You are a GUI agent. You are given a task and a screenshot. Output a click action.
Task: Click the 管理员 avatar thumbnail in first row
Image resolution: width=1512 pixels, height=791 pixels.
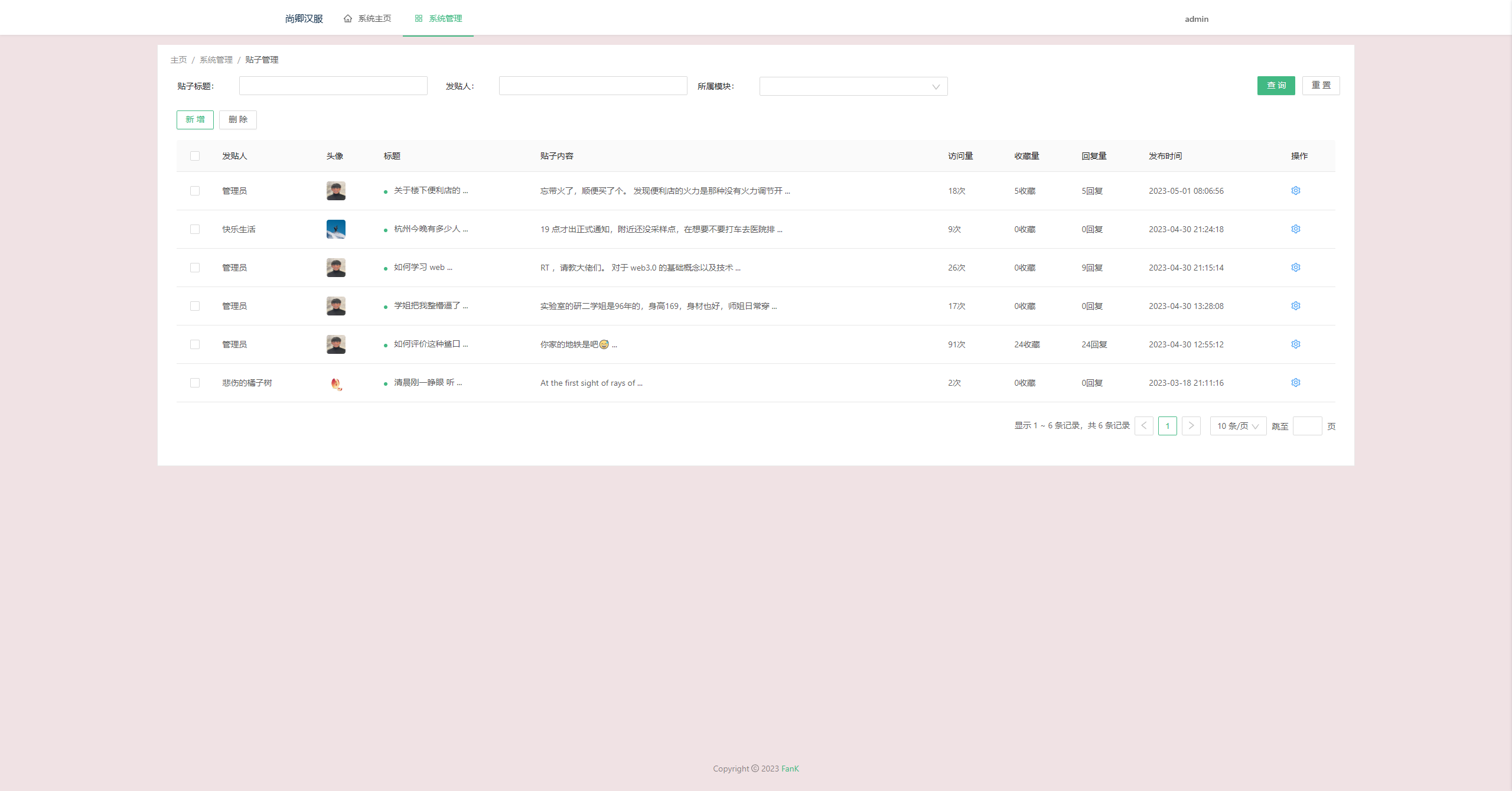click(335, 190)
